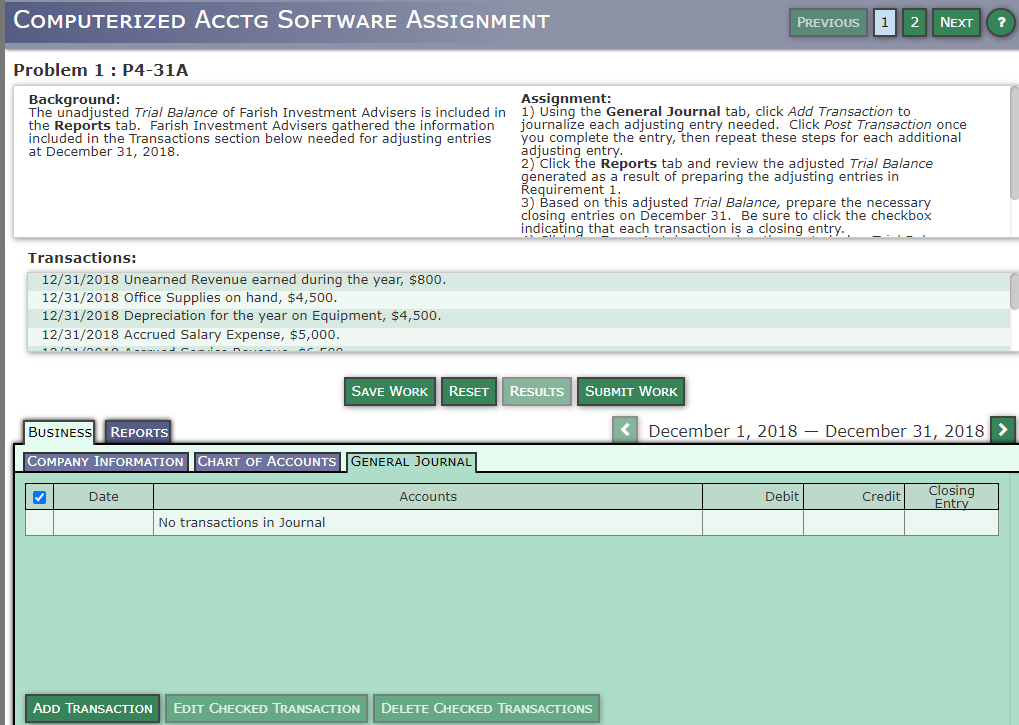
Task: Click the Save Work button
Action: [x=389, y=391]
